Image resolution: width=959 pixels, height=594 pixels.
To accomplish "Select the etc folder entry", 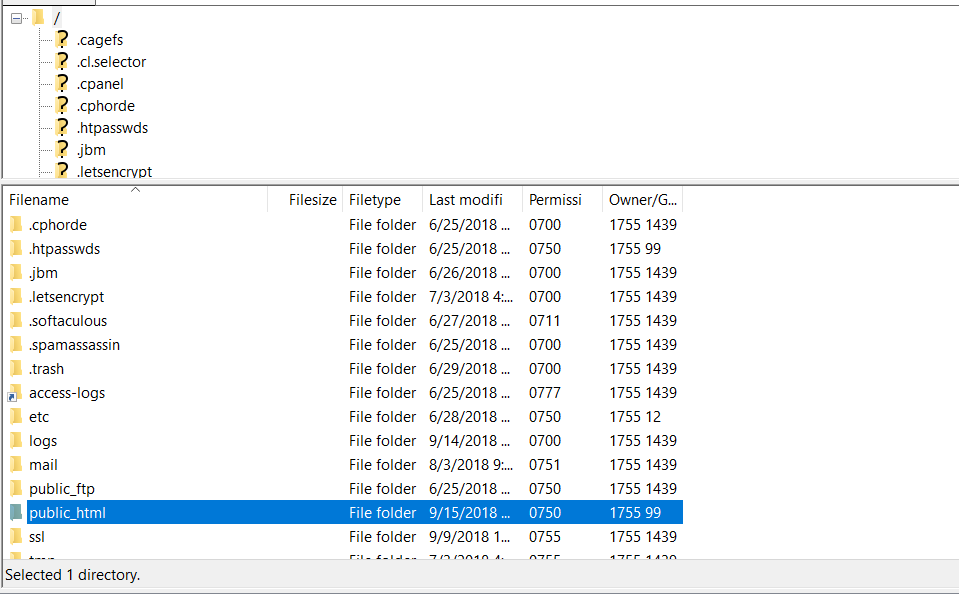I will pyautogui.click(x=39, y=417).
